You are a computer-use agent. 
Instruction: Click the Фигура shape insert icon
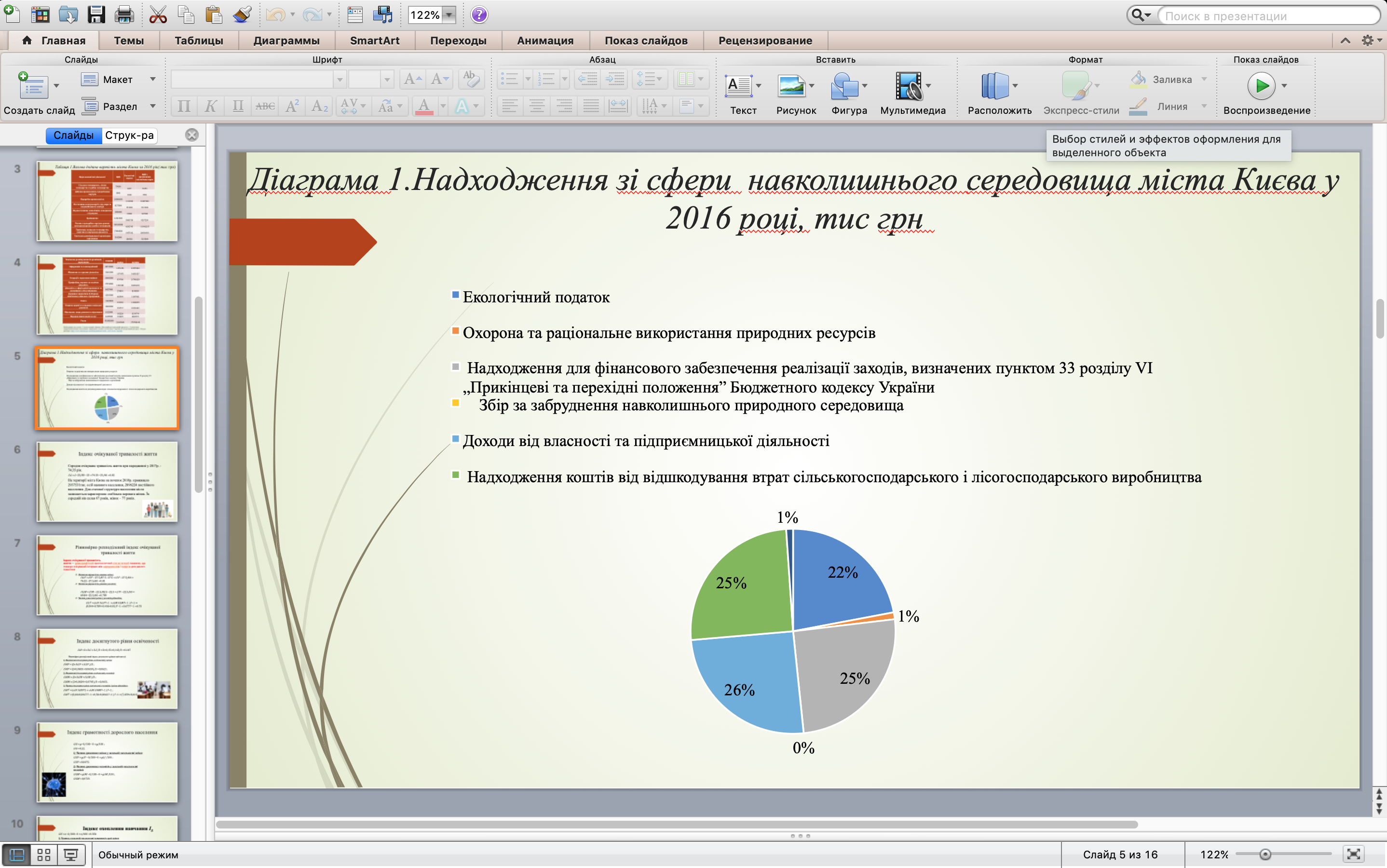coord(844,86)
